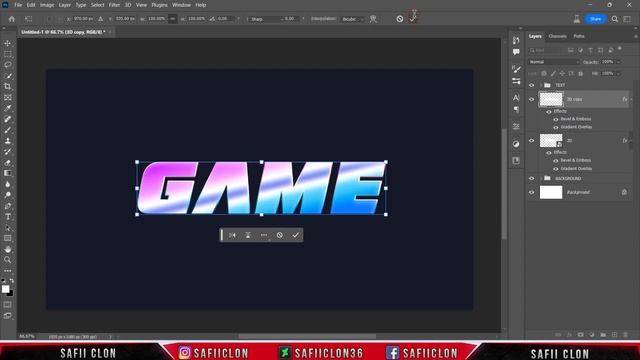The image size is (640, 360).
Task: Open the File menu
Action: 18,5
